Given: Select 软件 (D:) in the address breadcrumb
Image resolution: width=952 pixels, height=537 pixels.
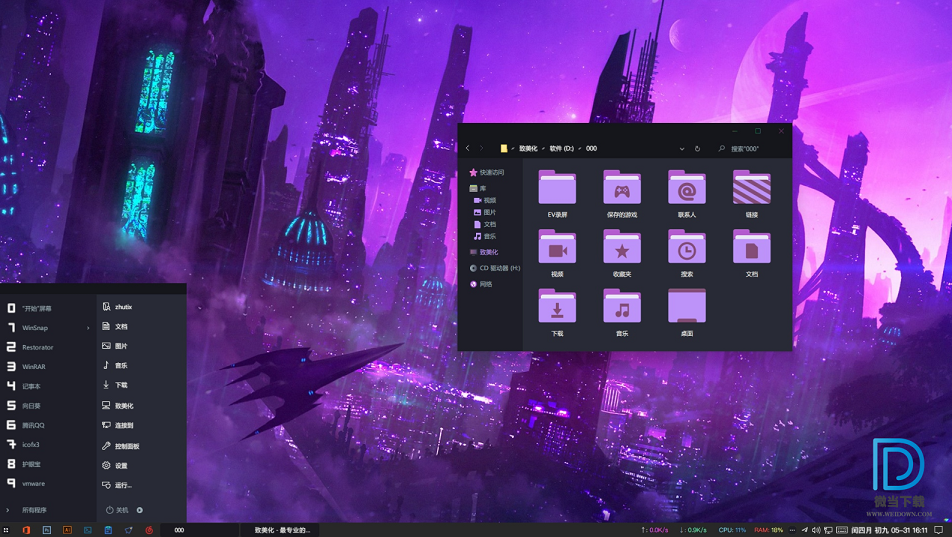Looking at the screenshot, I should (562, 148).
